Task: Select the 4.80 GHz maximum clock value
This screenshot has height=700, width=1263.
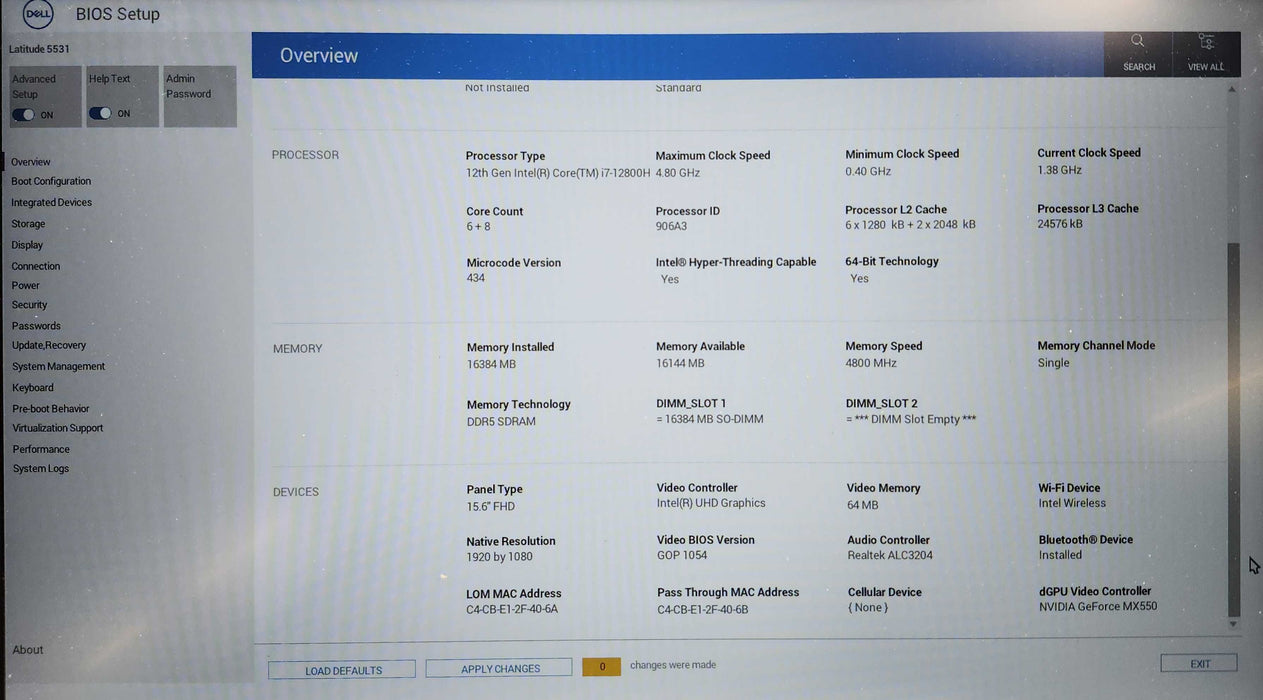Action: coord(678,172)
